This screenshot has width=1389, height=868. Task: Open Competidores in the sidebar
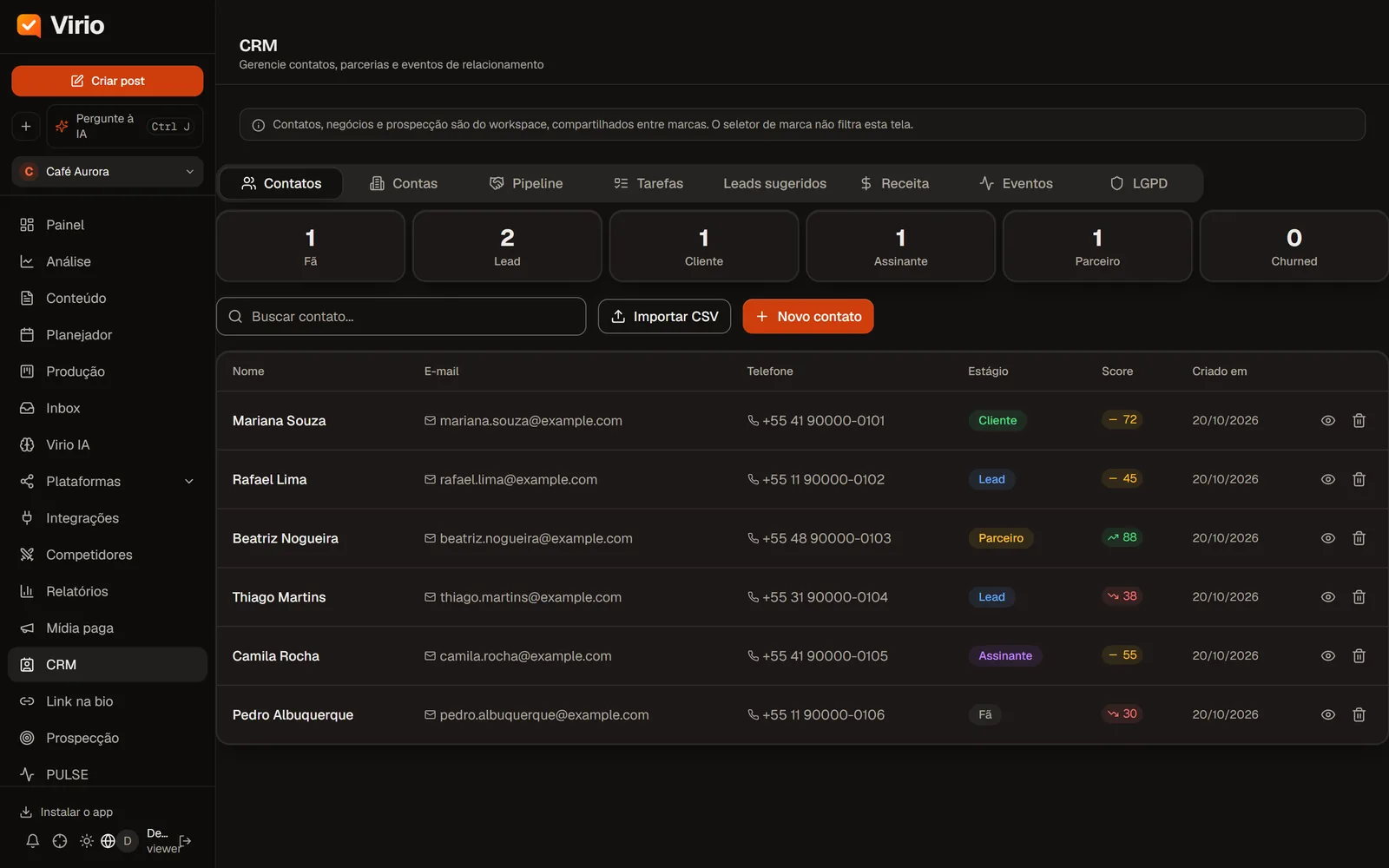coord(108,555)
